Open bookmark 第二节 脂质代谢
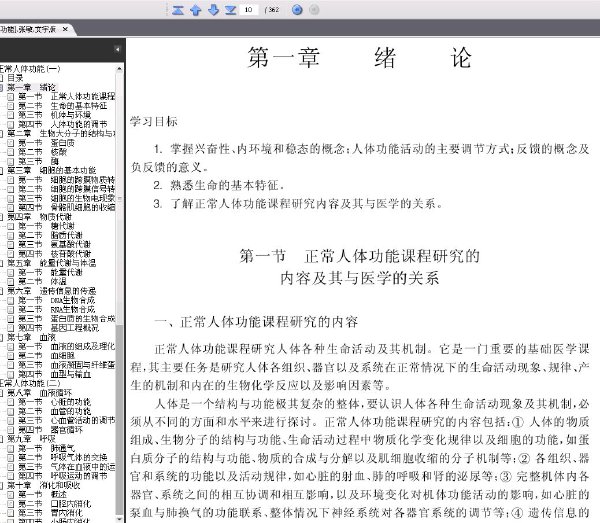 (x=50, y=235)
